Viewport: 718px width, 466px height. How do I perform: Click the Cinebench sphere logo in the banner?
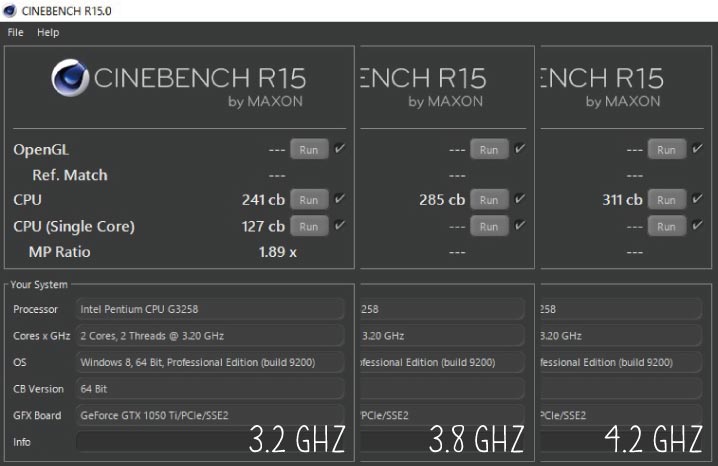pos(70,78)
